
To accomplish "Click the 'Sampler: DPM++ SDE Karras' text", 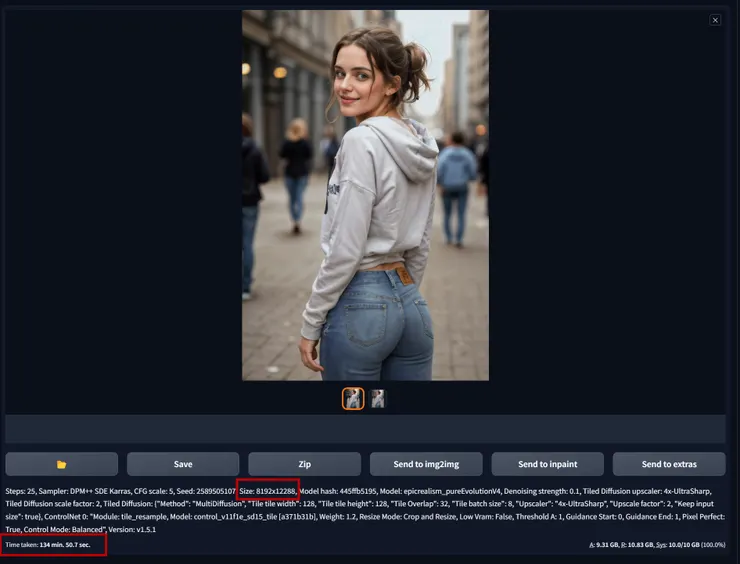I will point(84,491).
